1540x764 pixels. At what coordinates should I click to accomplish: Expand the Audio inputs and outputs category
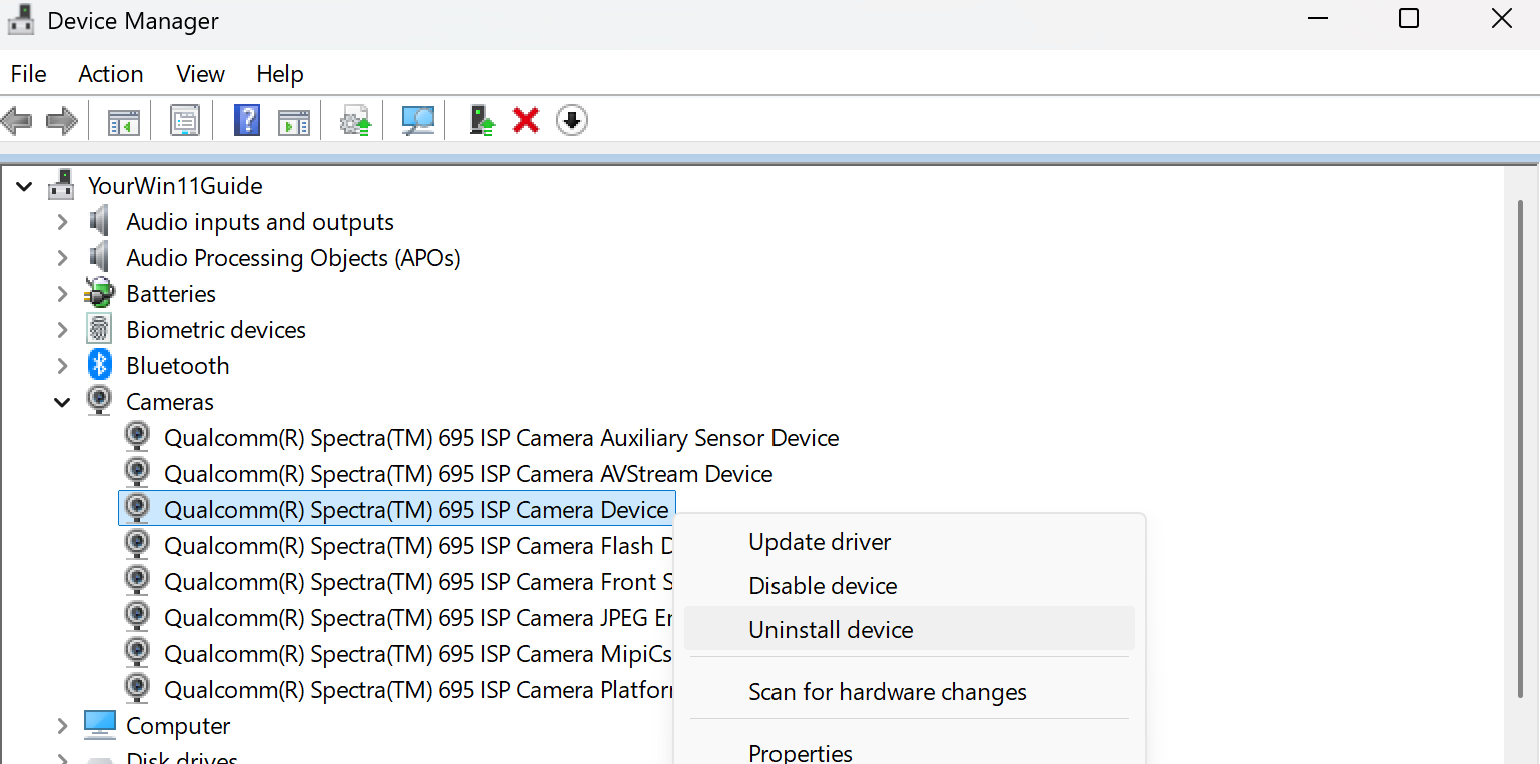[62, 222]
